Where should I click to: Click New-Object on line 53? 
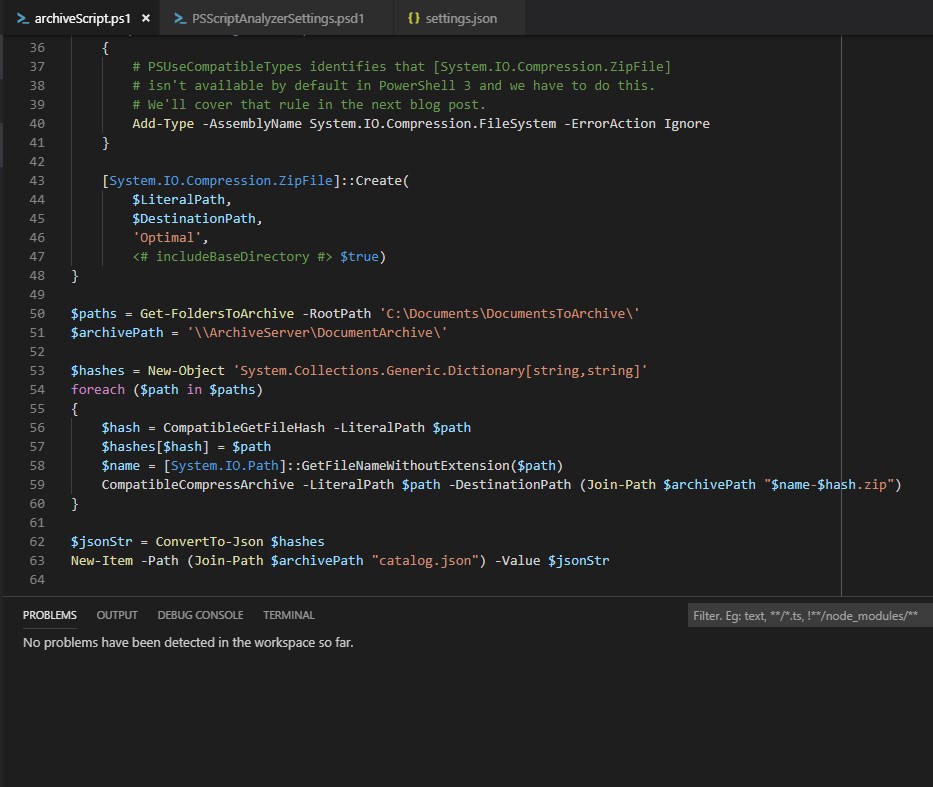186,371
